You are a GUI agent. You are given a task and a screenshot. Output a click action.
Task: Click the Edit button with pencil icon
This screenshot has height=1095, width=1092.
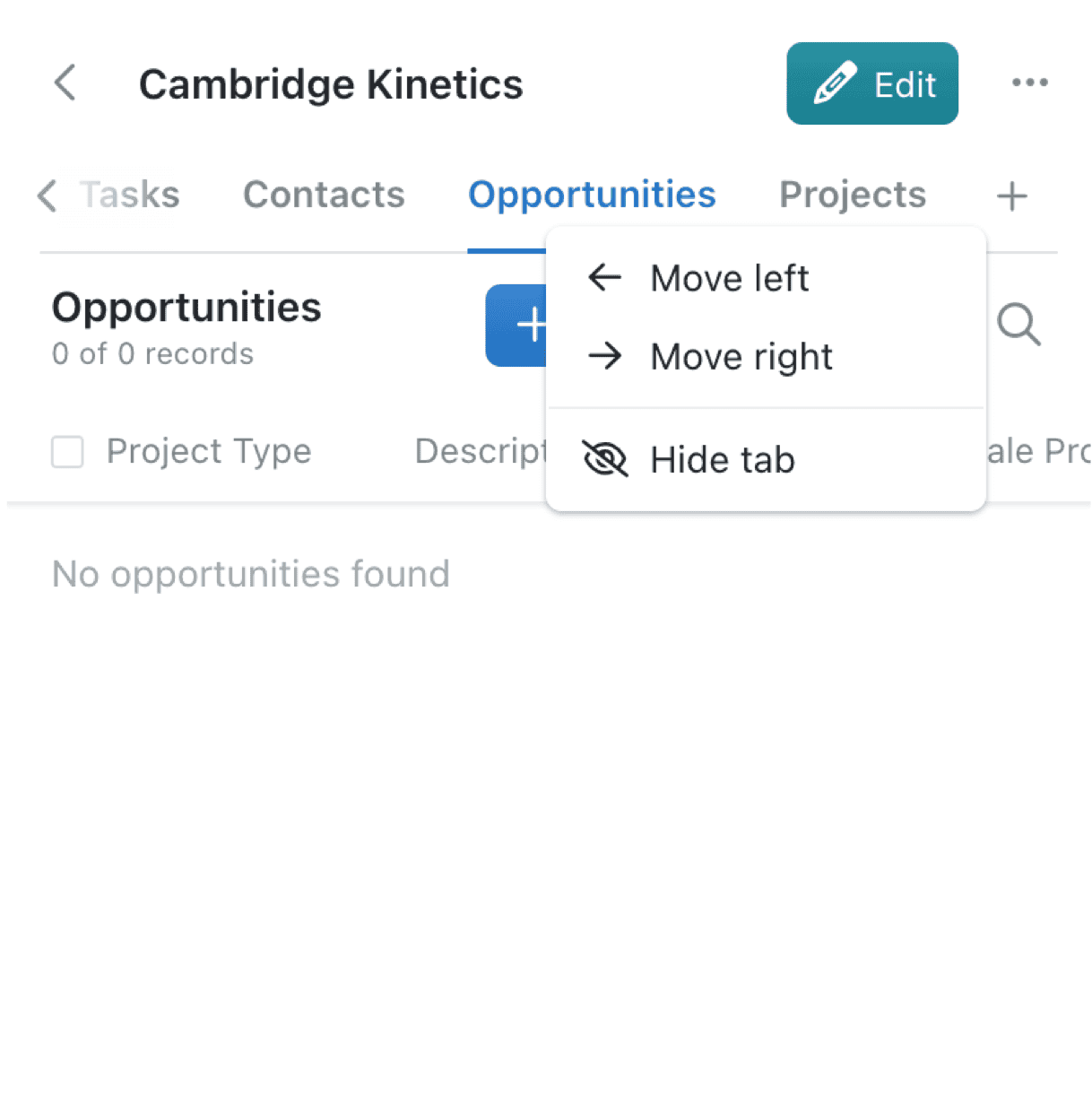coord(871,83)
